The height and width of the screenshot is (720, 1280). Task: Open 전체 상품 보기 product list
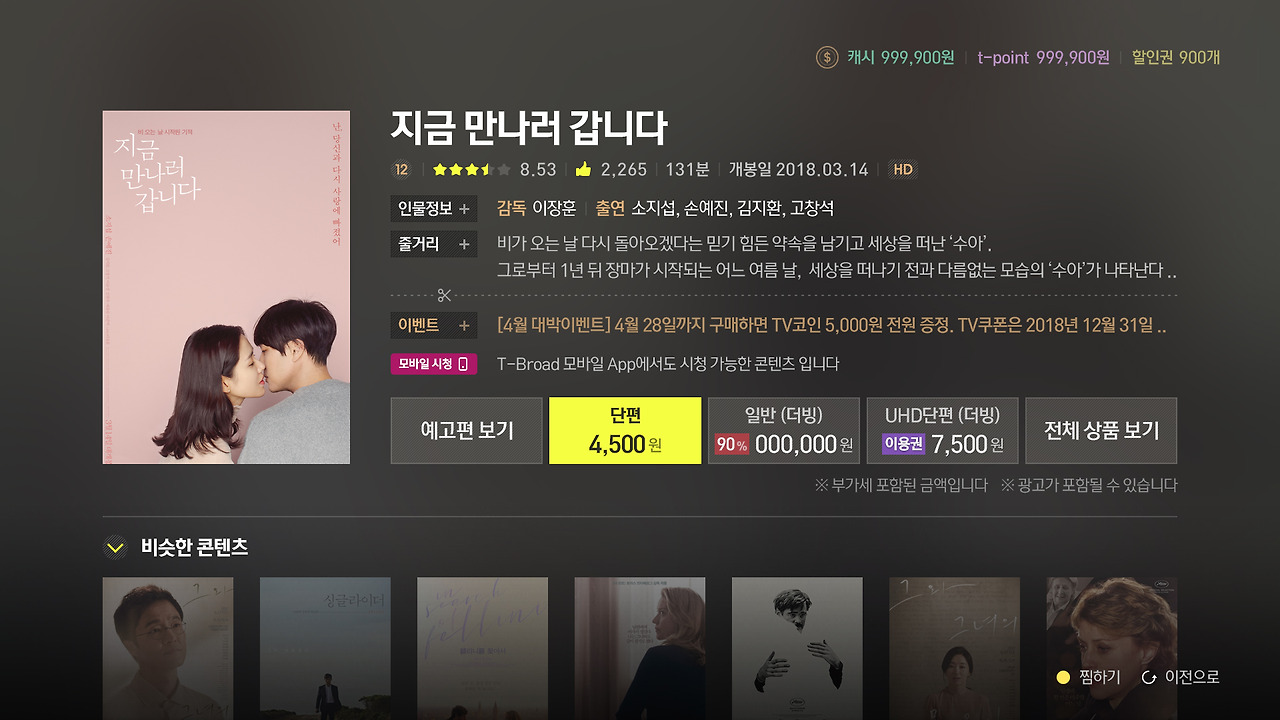[1101, 430]
